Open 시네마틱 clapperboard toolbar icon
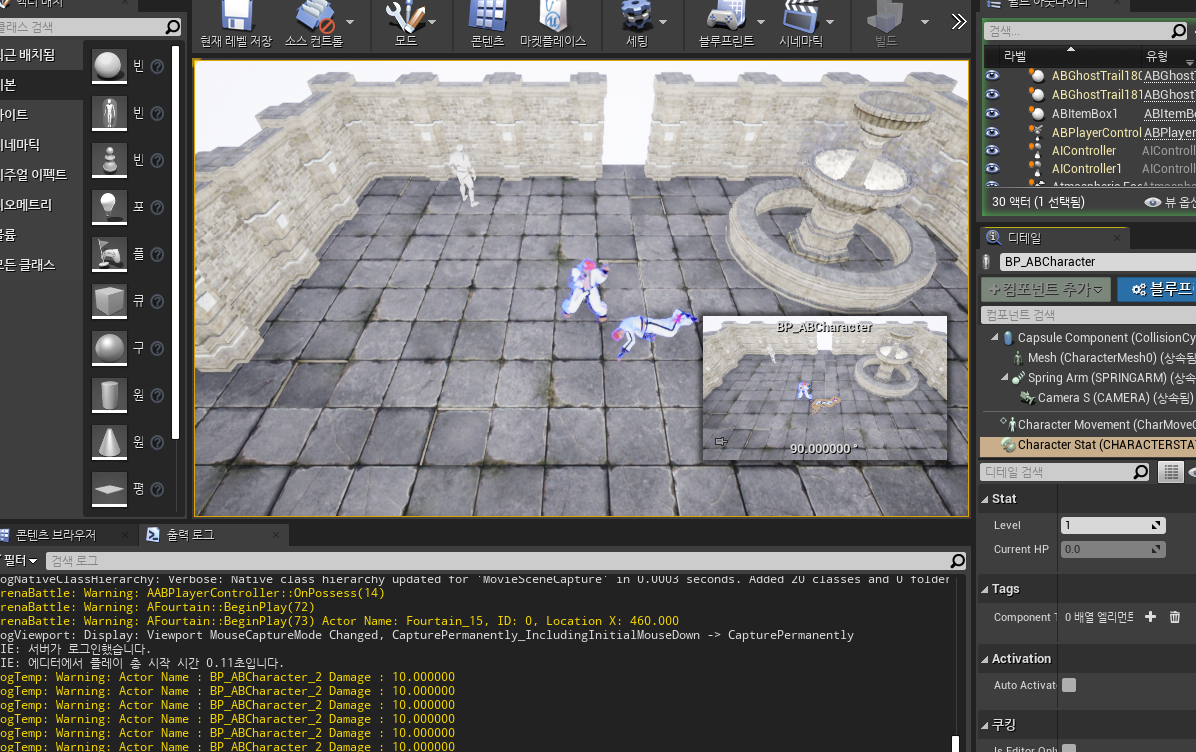 tap(801, 15)
